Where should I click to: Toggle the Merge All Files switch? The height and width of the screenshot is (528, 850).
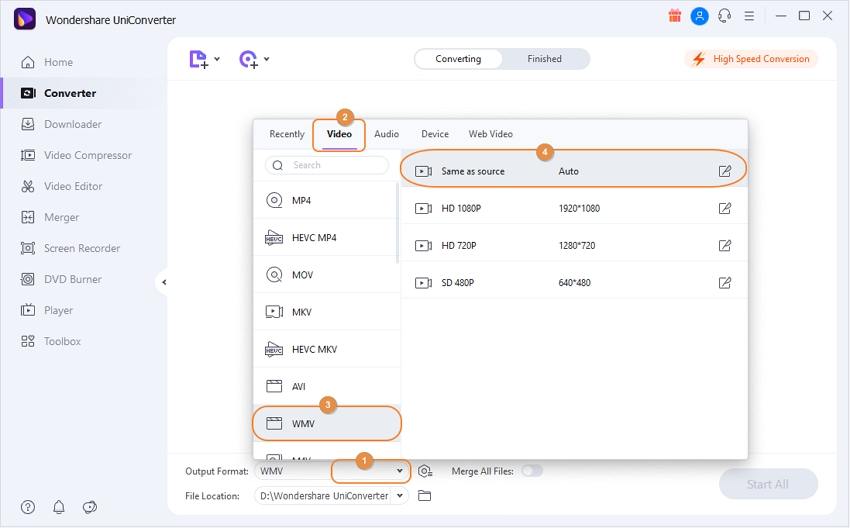coord(532,471)
